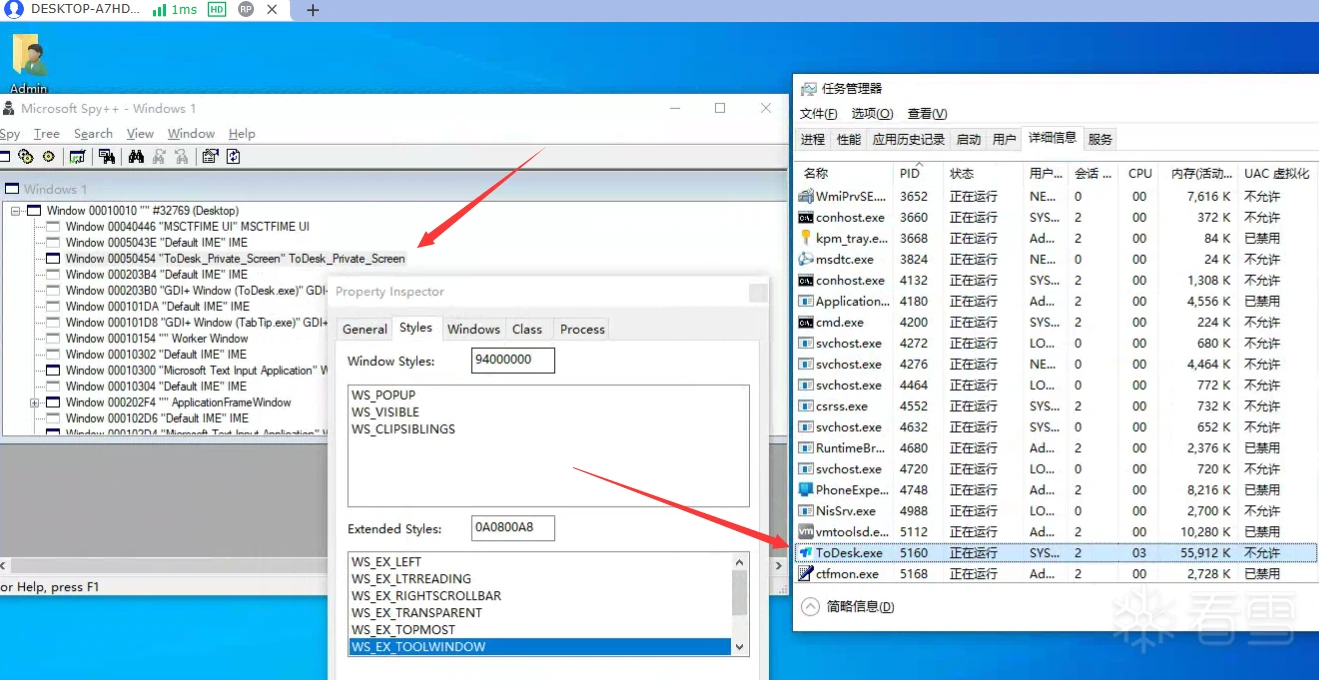Expand the Window 000202F4 ApplicationFrameWindow node
Image resolution: width=1319 pixels, height=680 pixels.
point(35,403)
